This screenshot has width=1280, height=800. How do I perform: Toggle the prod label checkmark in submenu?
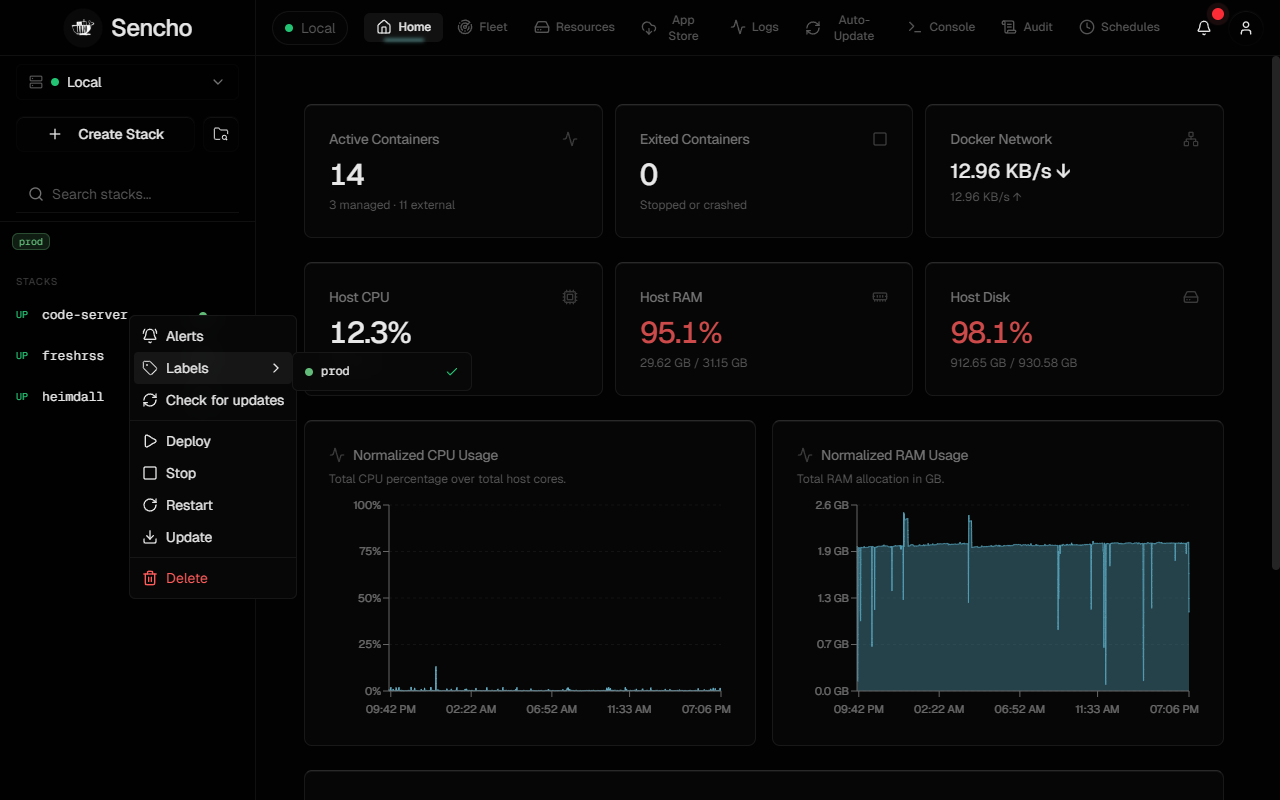452,371
